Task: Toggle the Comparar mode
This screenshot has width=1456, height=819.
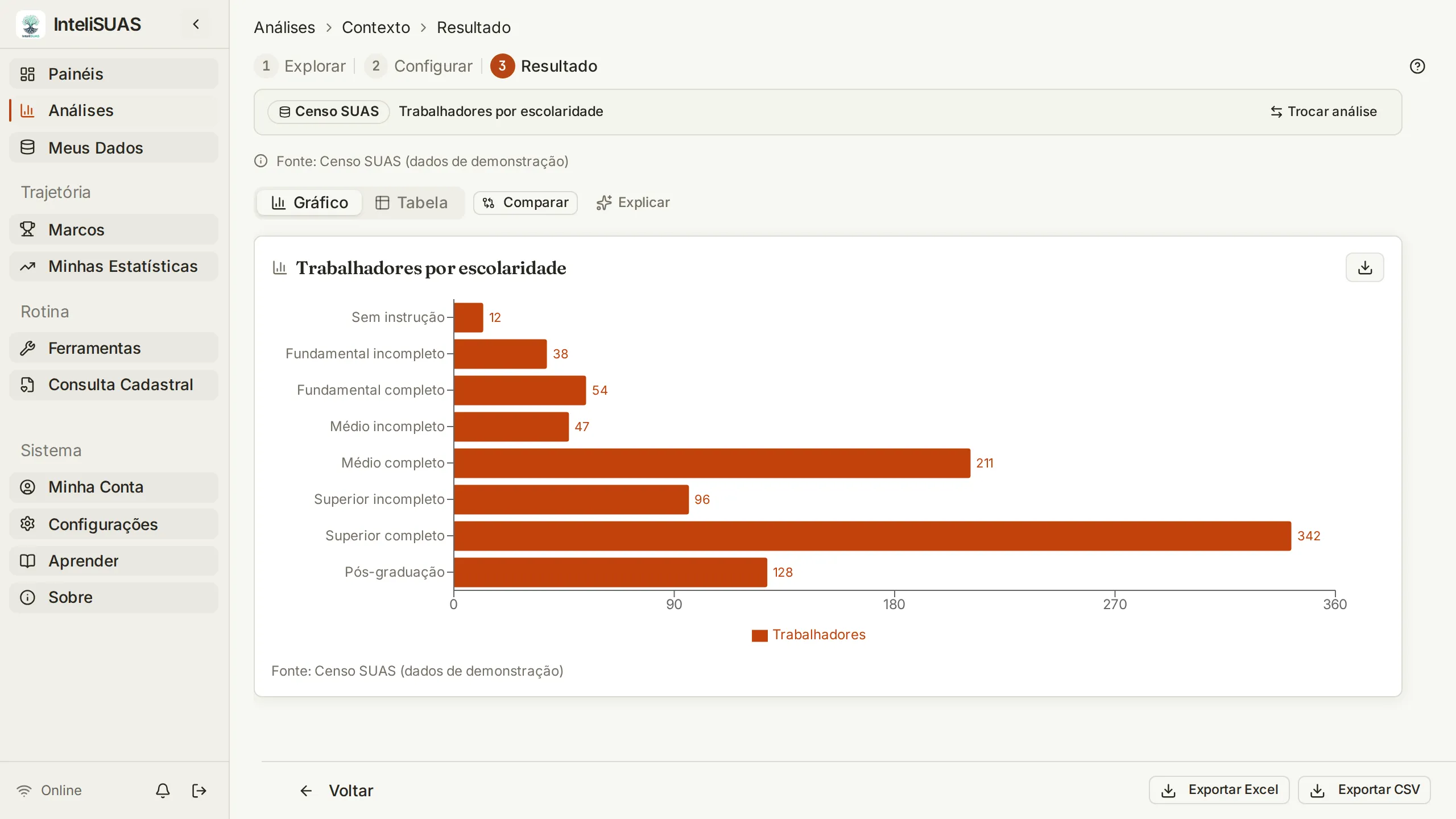Action: coord(525,203)
